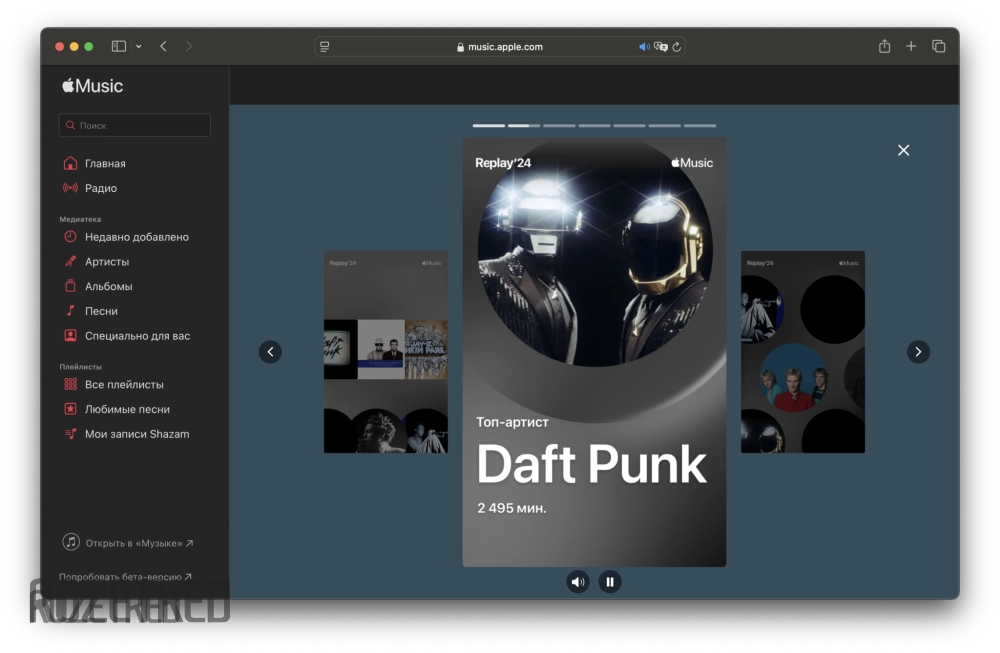Open Мои записи Shazam playlist

(x=137, y=434)
